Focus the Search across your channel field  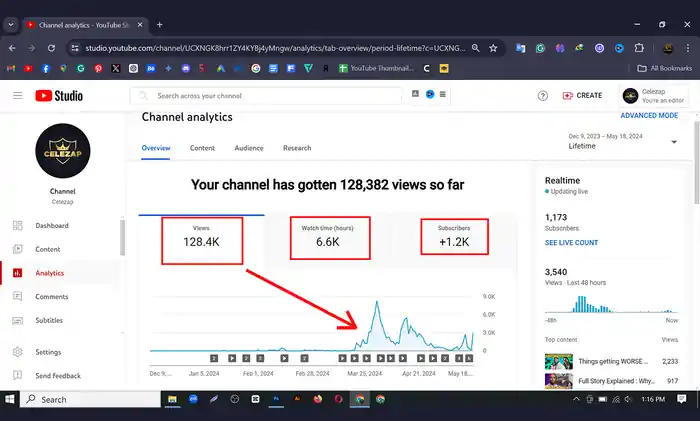tap(266, 96)
